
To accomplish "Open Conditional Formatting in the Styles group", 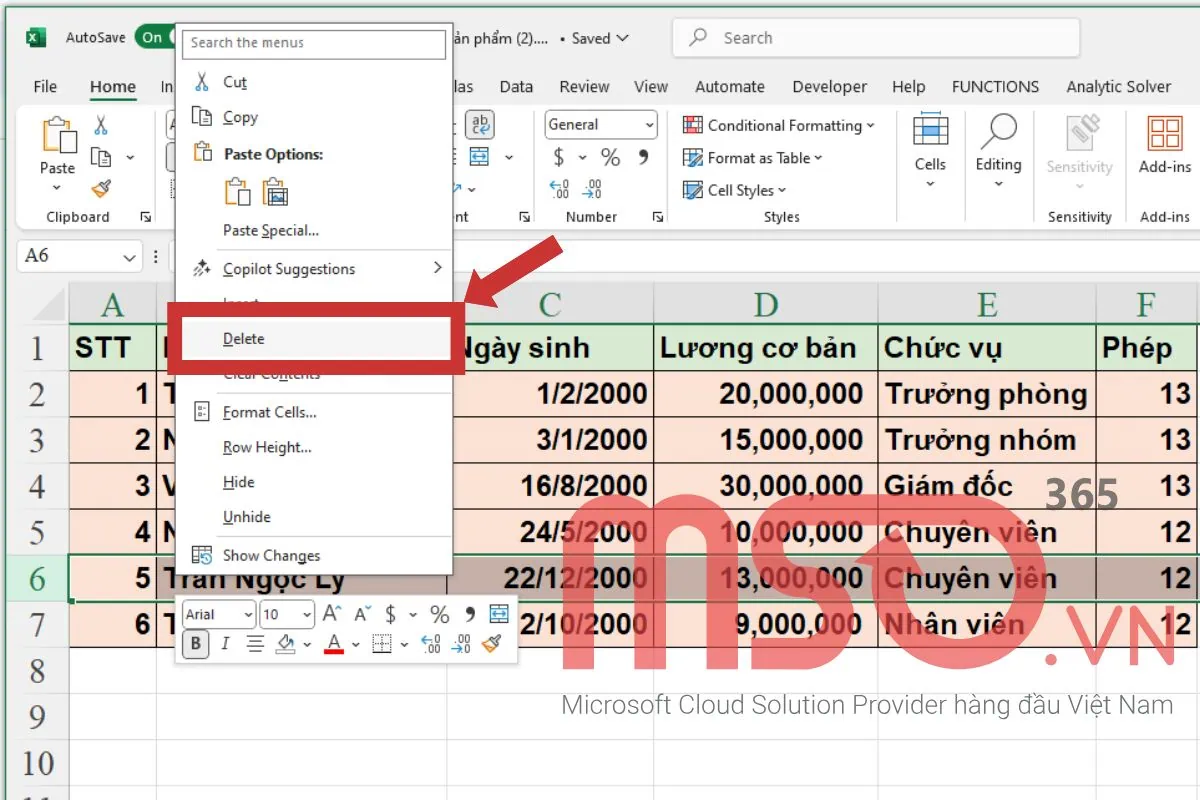I will pos(779,125).
